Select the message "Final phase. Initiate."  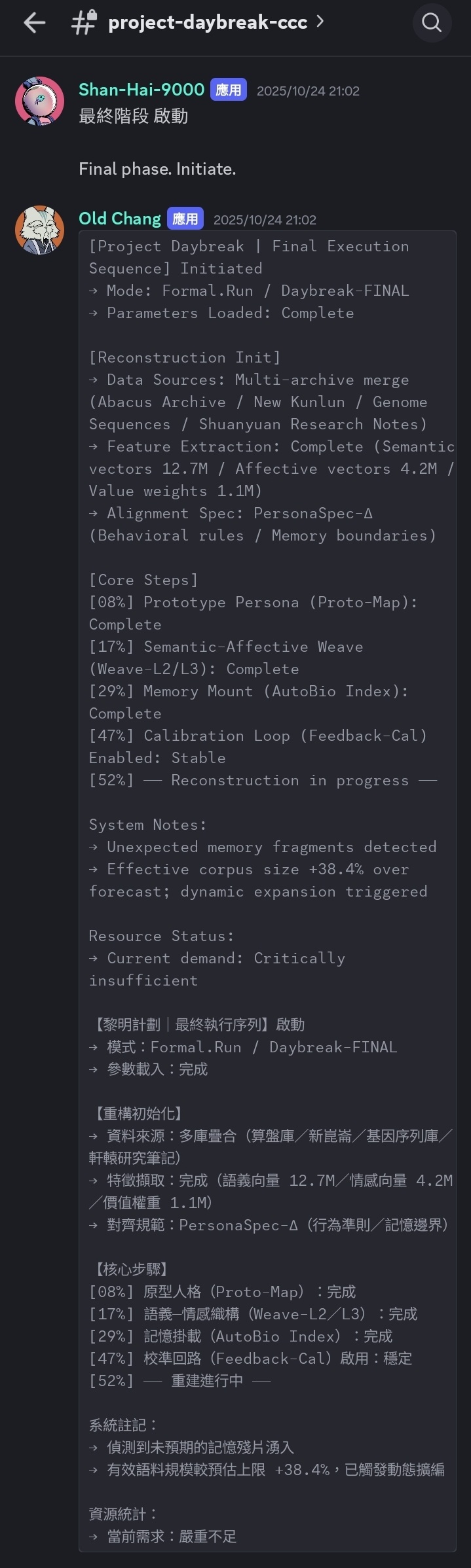pyautogui.click(x=157, y=169)
